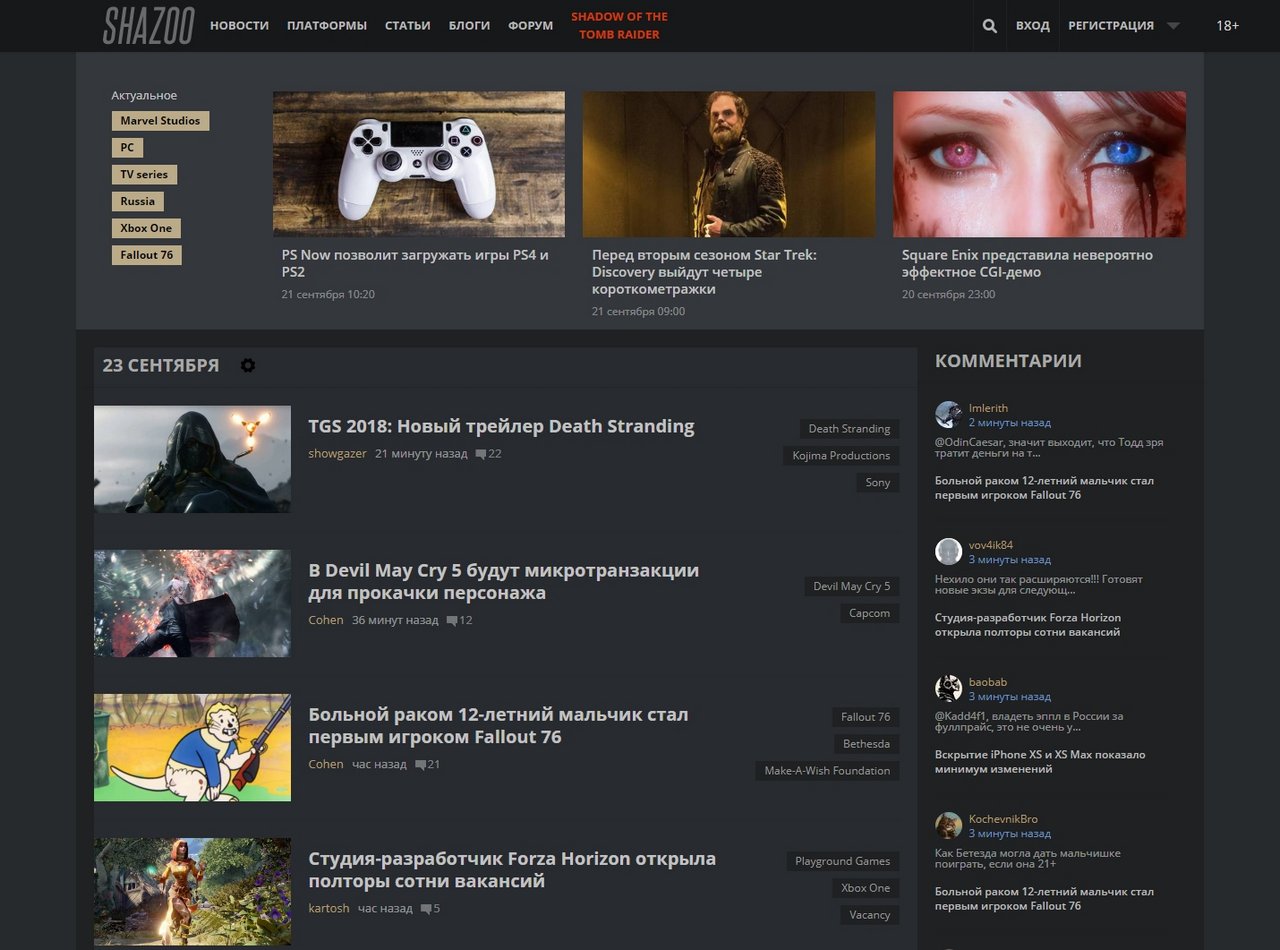Select the PC trending tag
This screenshot has width=1280, height=950.
[127, 148]
